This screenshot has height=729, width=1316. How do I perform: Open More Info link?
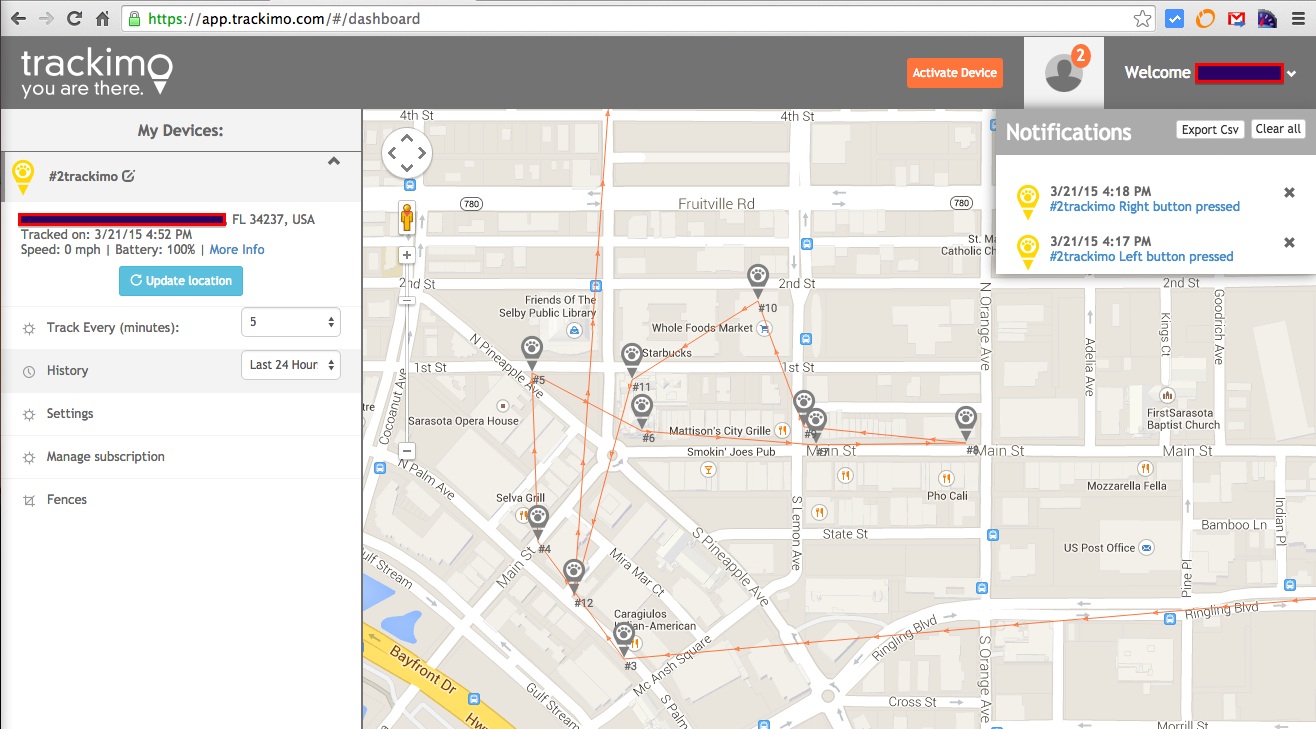[237, 250]
